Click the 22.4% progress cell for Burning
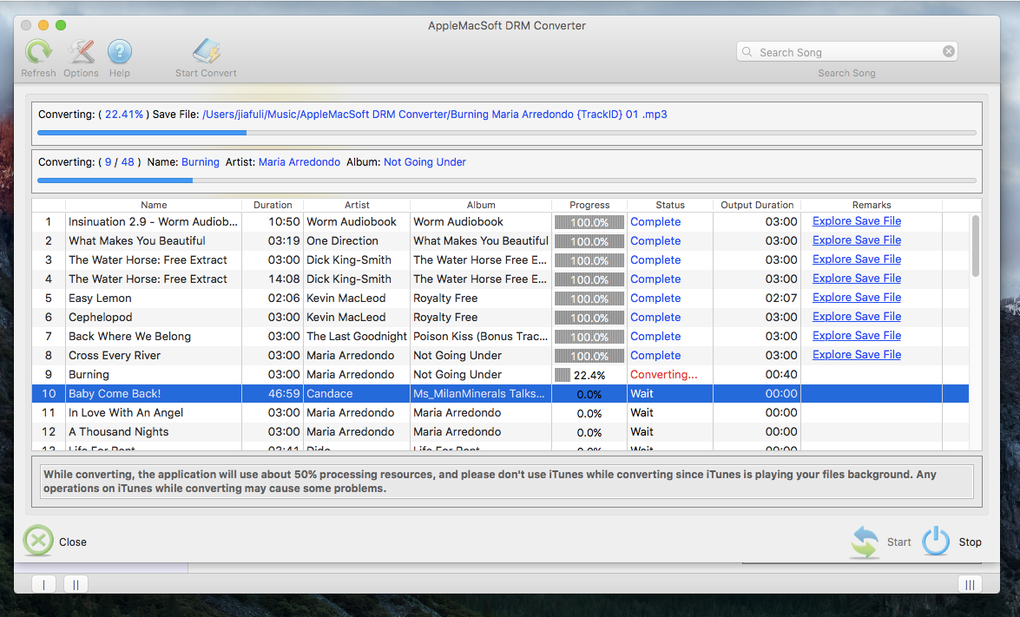This screenshot has width=1020, height=617. (589, 375)
